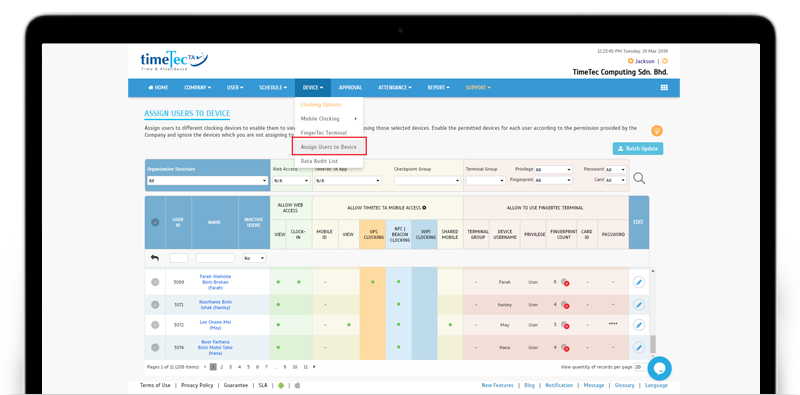Screen dimensions: 800x395
Task: Open the USER menu
Action: point(235,88)
